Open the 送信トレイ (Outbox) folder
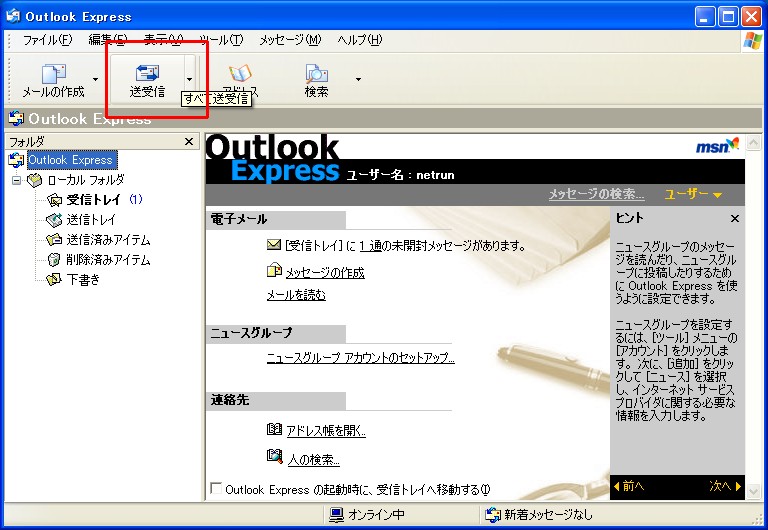 click(91, 219)
